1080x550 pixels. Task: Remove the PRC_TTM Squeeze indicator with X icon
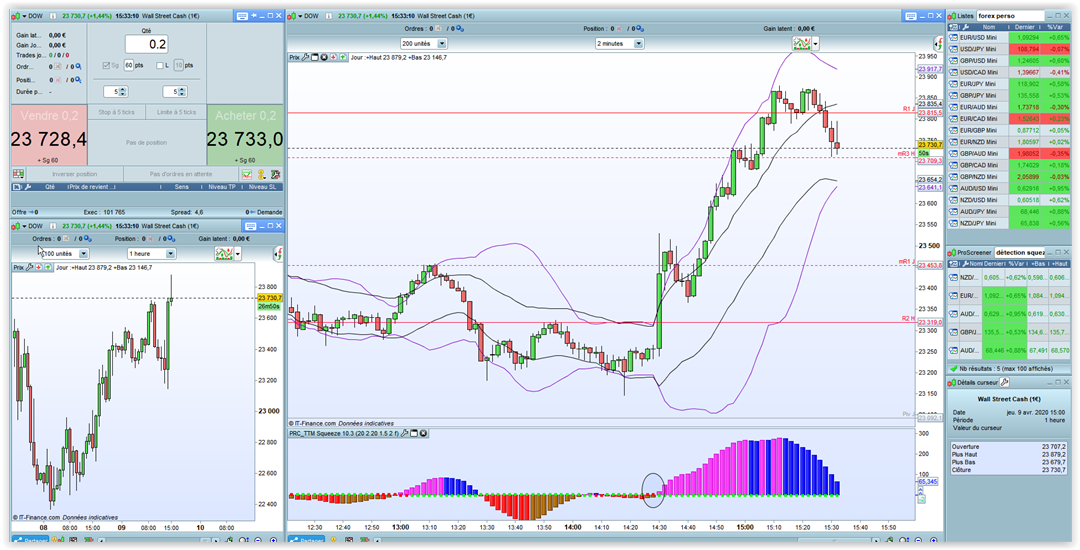[423, 433]
